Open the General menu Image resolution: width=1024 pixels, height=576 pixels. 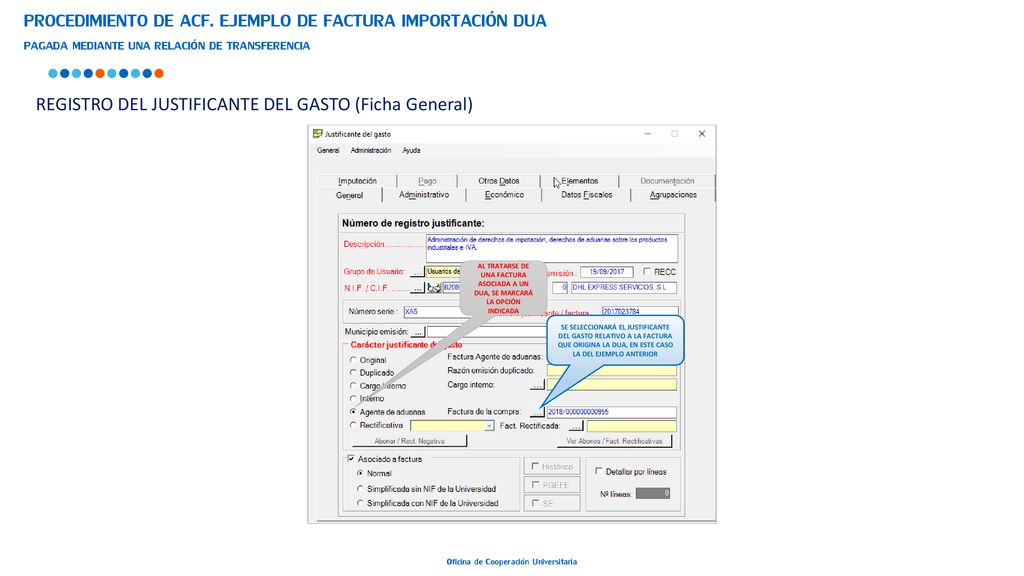click(x=328, y=150)
